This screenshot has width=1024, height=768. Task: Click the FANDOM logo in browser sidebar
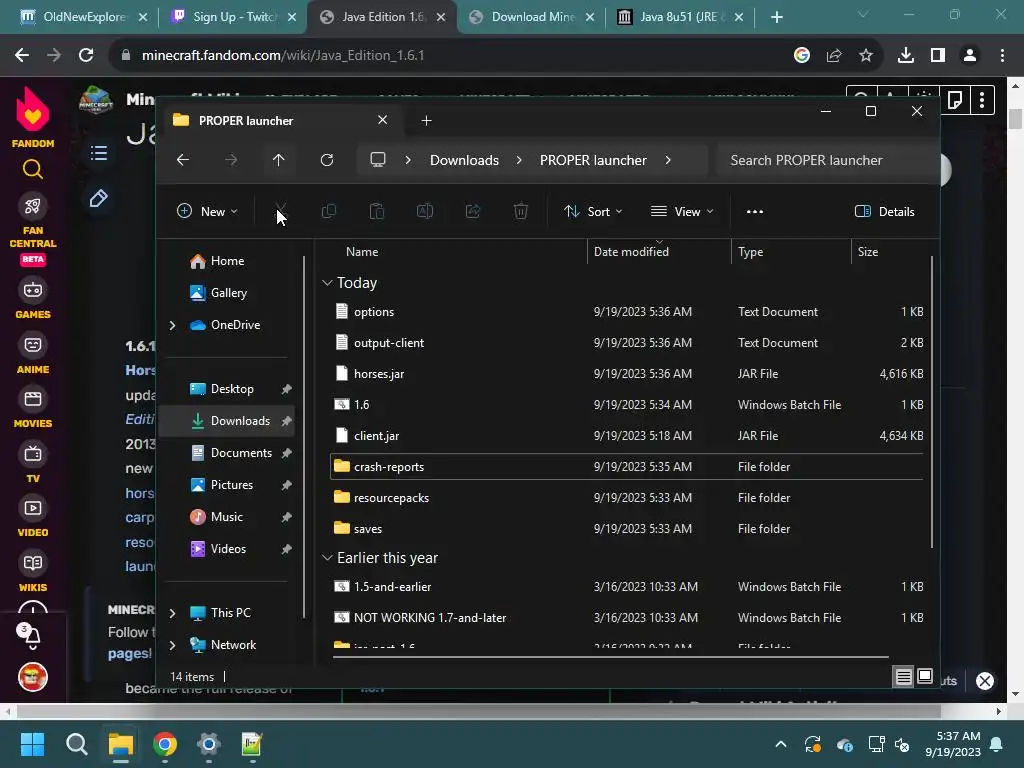coord(33,118)
